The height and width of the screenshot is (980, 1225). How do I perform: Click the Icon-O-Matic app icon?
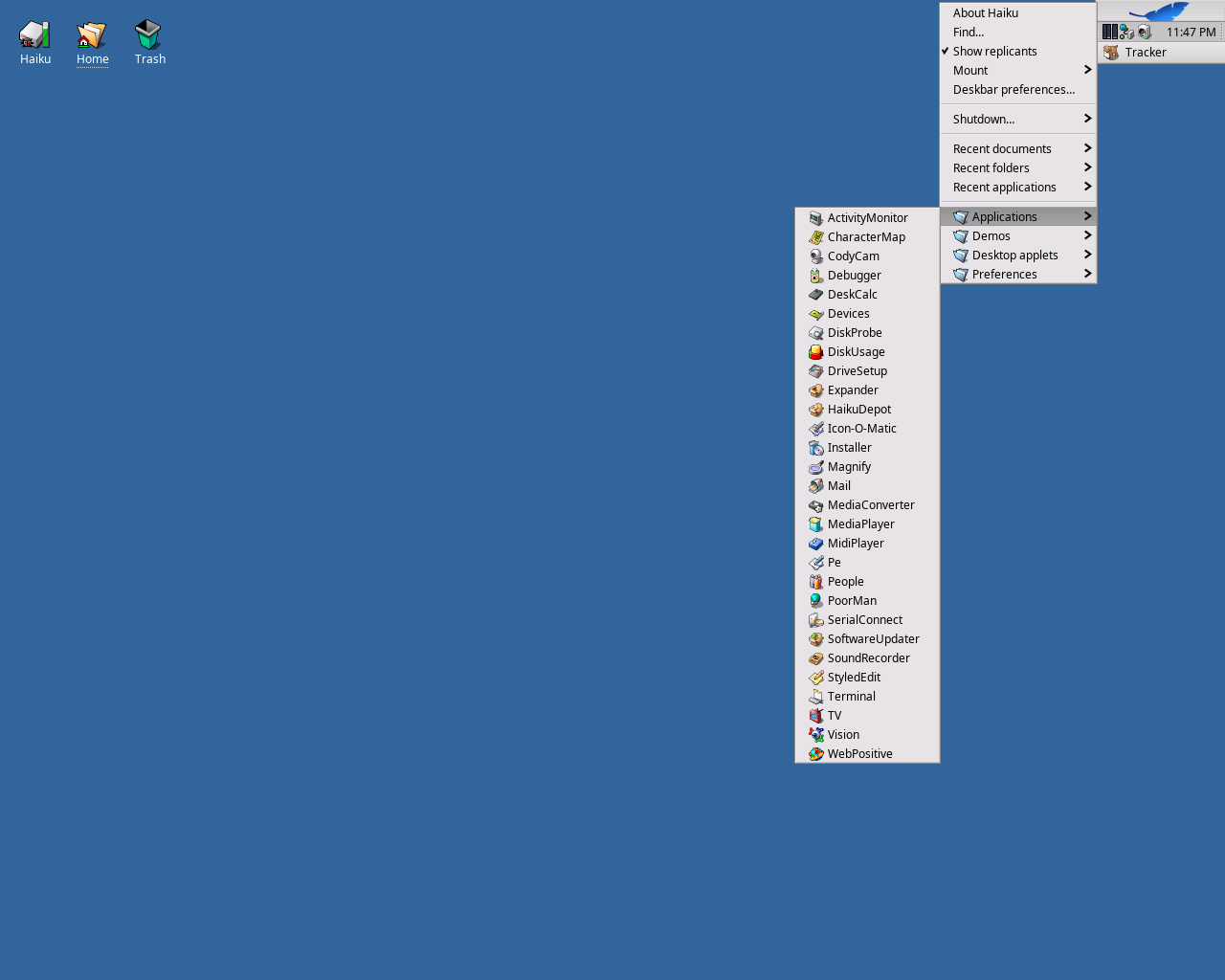pos(816,429)
